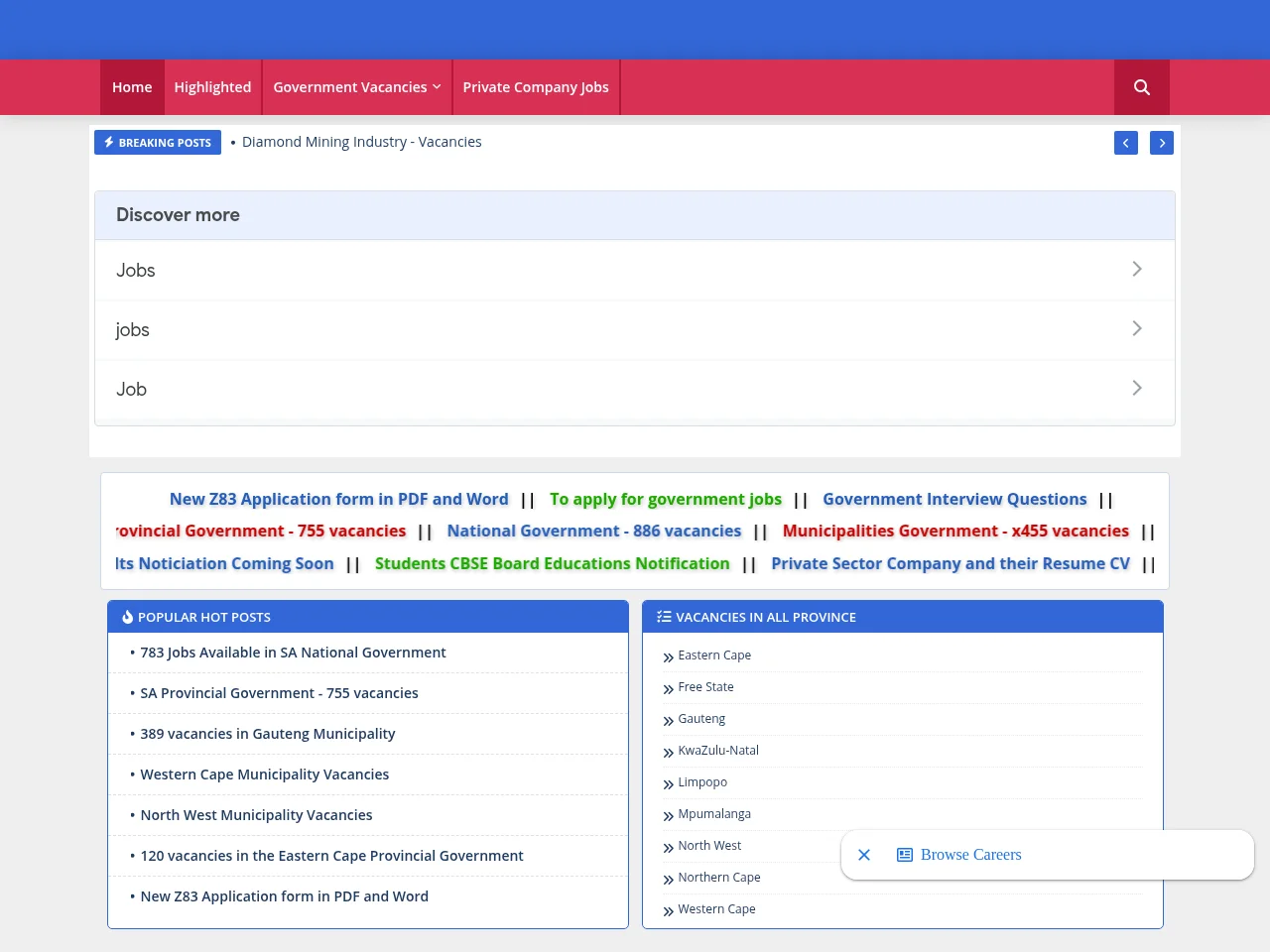
Task: Show next breaking post arrow
Action: pyautogui.click(x=1162, y=143)
